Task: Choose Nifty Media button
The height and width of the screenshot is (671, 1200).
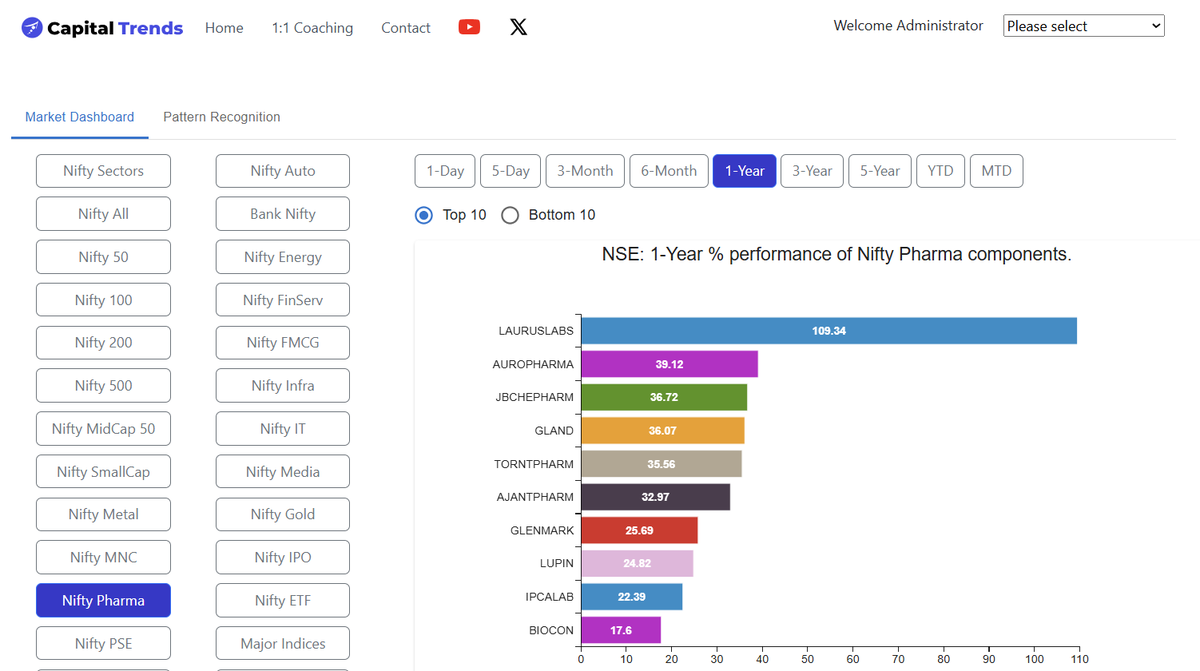Action: [x=283, y=472]
